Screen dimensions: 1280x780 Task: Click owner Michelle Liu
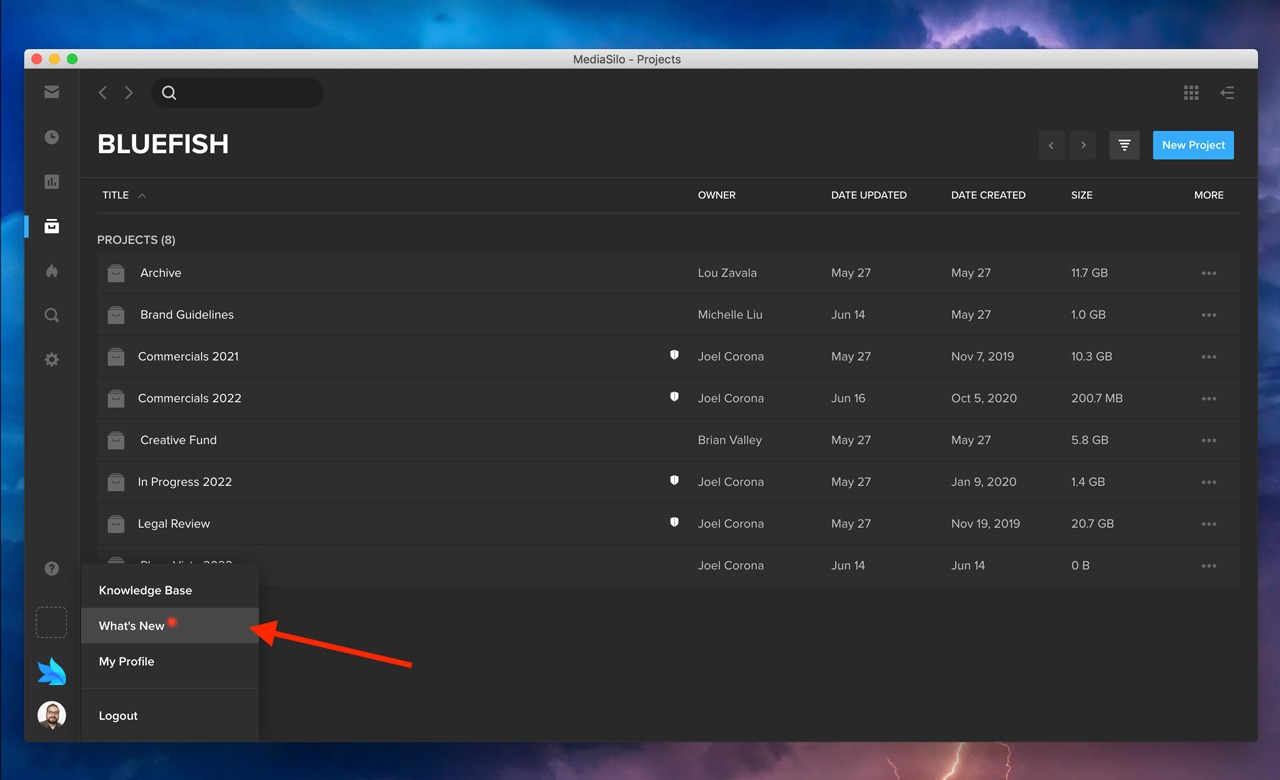(730, 315)
